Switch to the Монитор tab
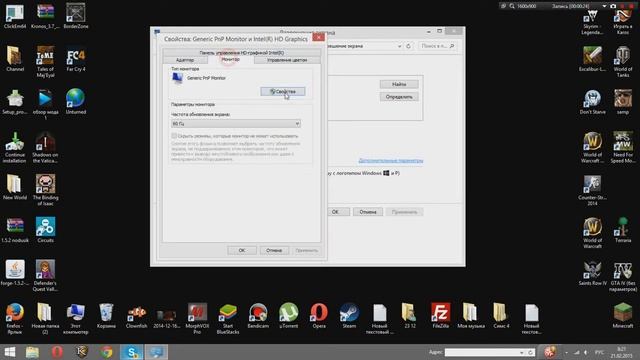Image resolution: width=640 pixels, height=360 pixels. pyautogui.click(x=230, y=60)
